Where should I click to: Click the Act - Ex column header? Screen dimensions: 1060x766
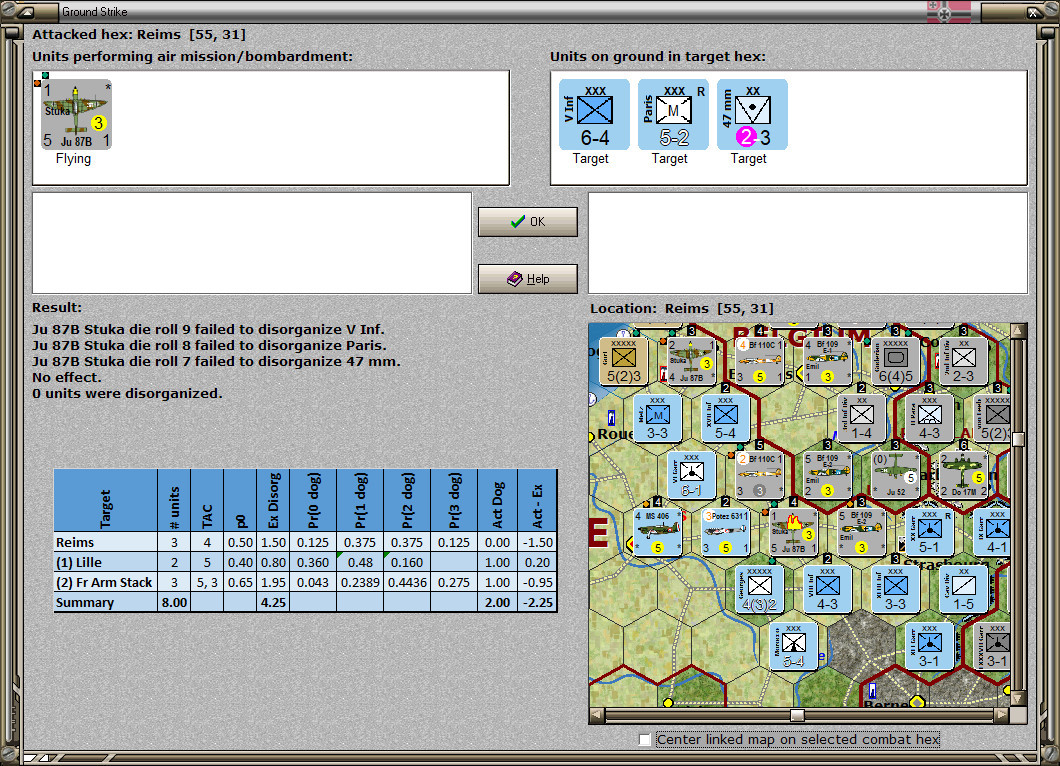point(537,500)
